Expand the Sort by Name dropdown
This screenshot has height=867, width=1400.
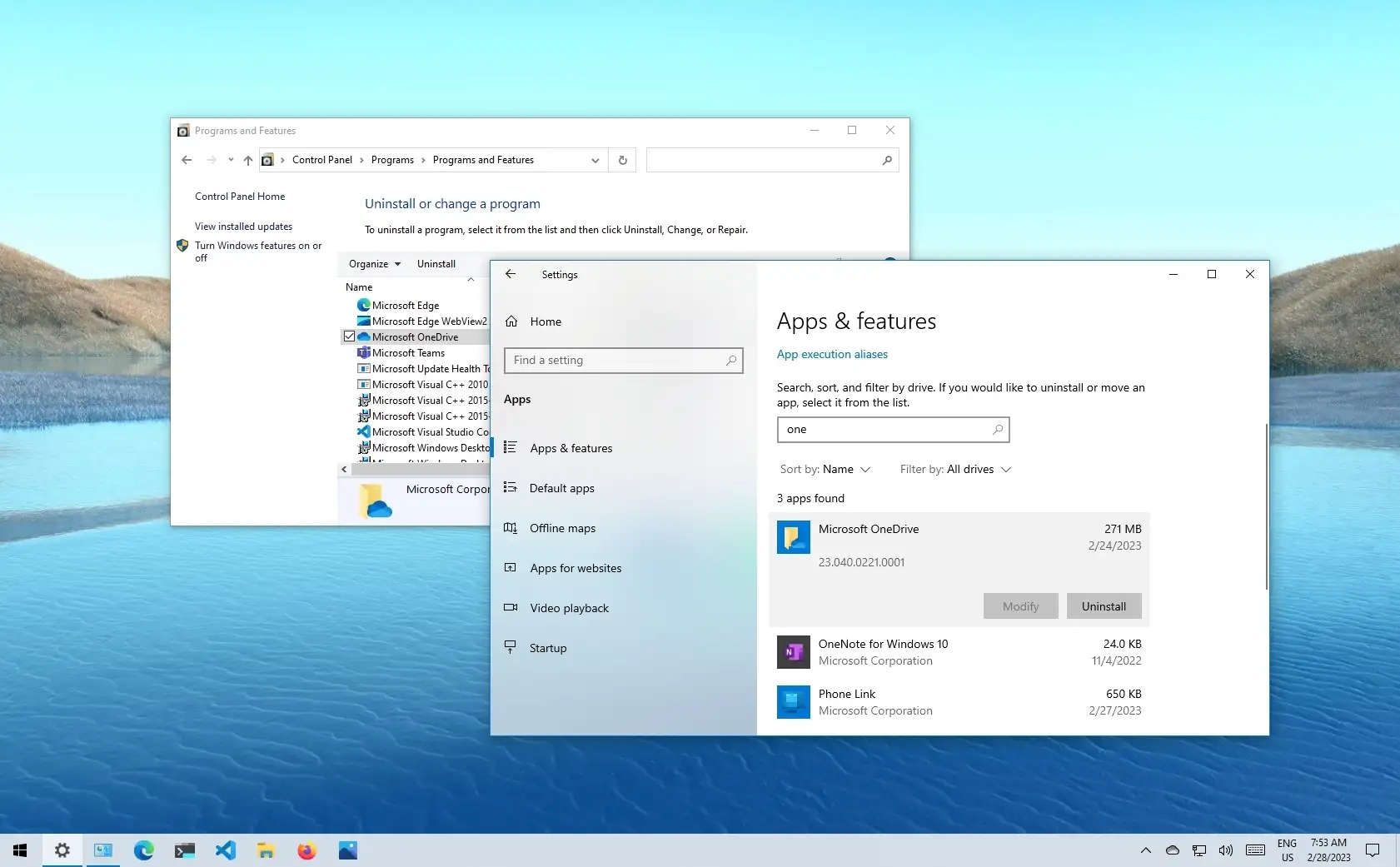[x=825, y=470]
